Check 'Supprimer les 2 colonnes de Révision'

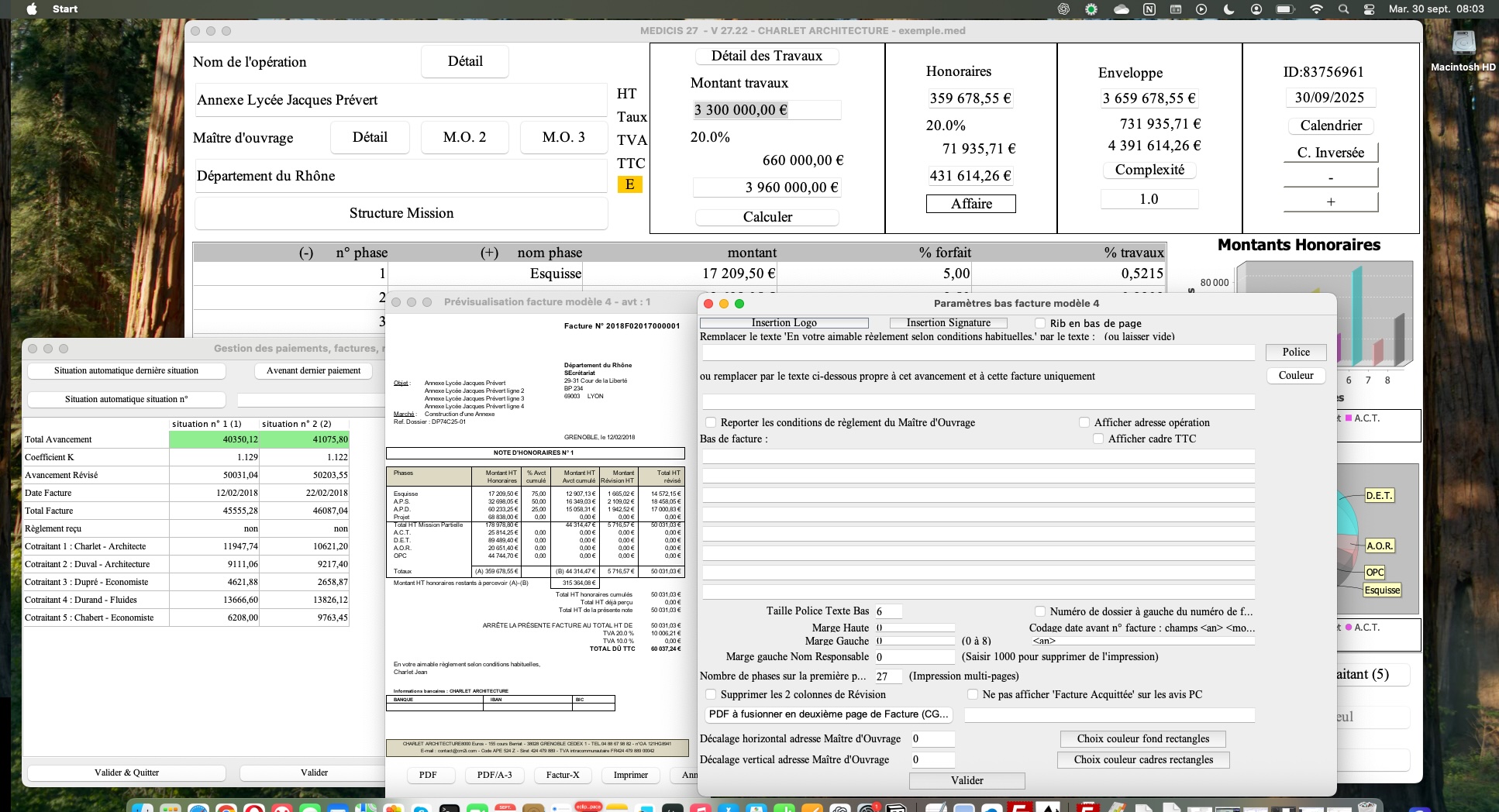pos(711,694)
